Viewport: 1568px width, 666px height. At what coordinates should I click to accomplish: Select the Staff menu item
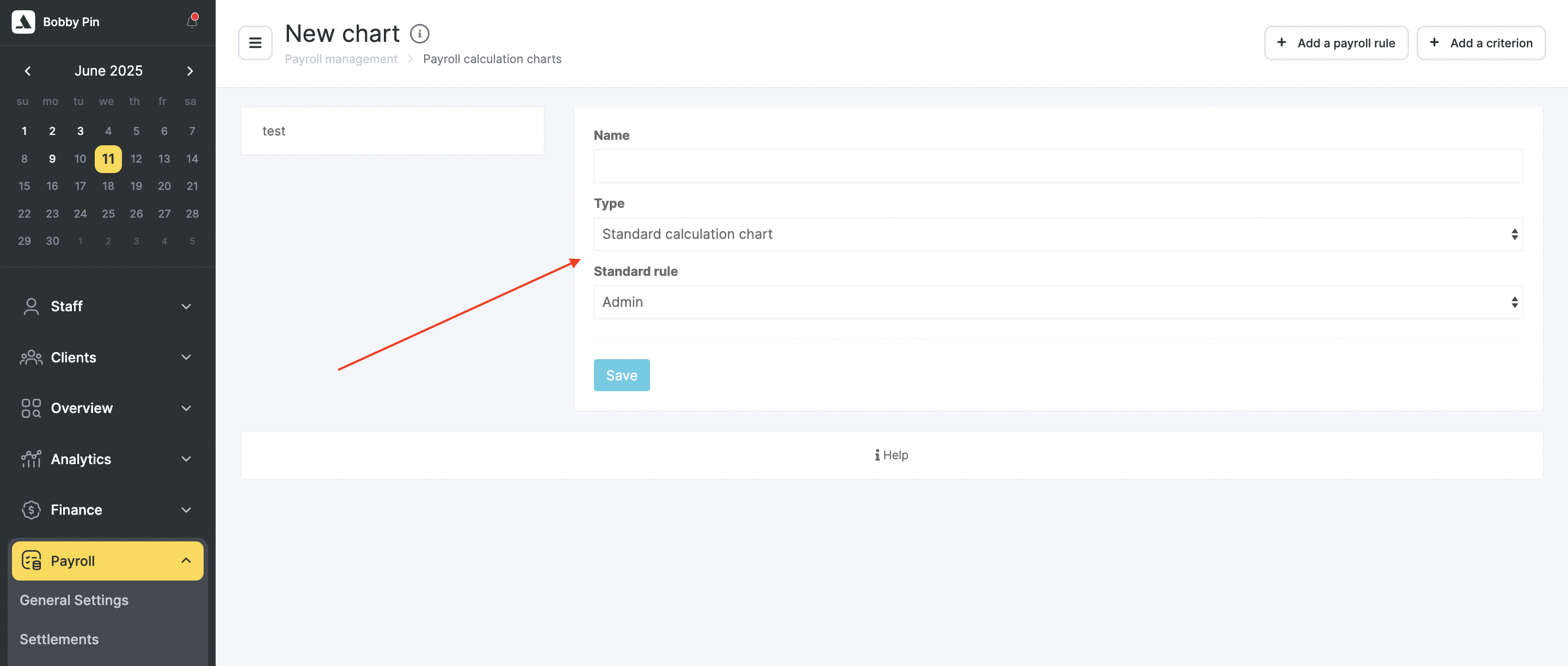[108, 306]
